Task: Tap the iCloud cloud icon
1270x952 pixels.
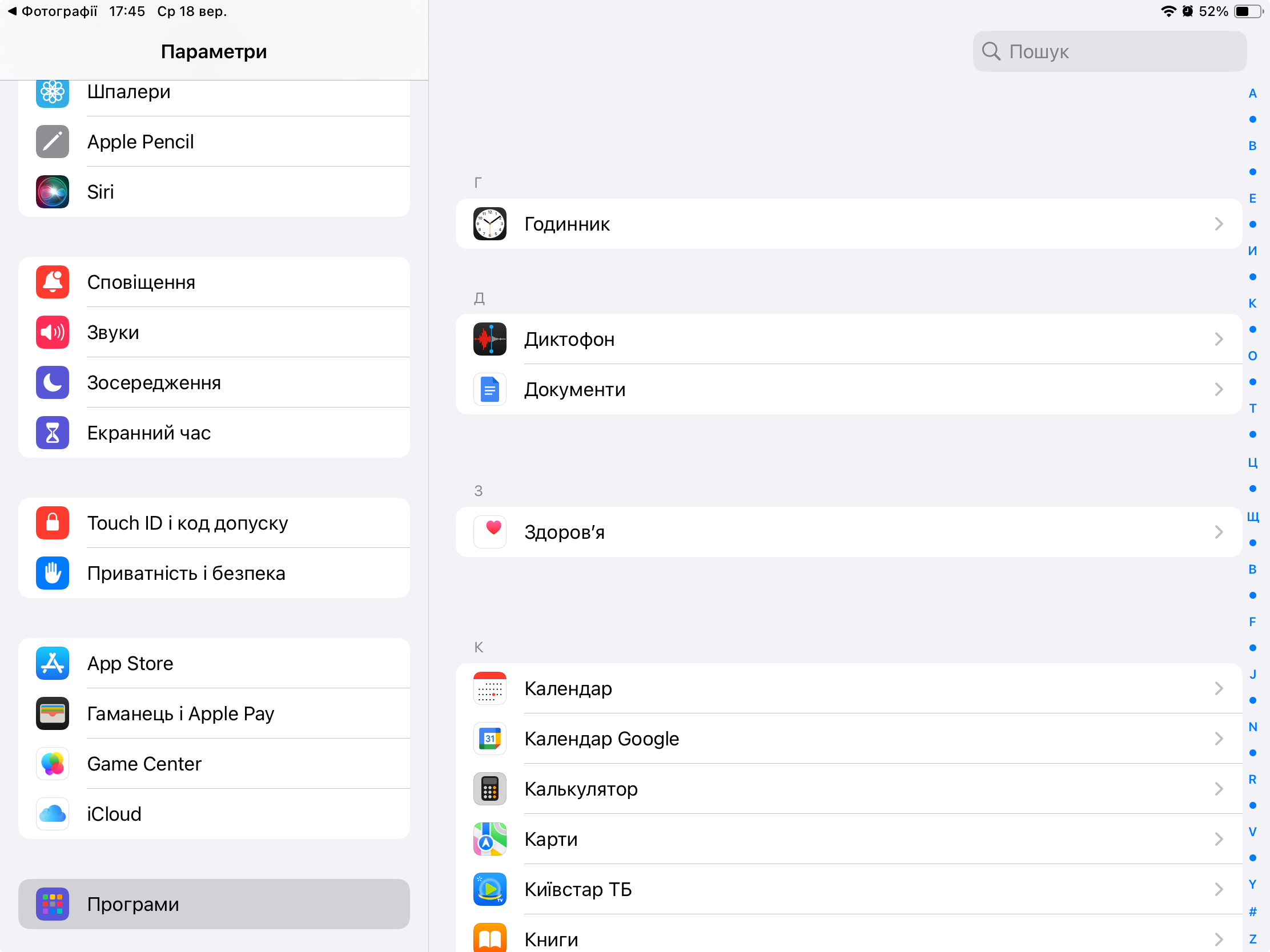Action: pos(52,814)
